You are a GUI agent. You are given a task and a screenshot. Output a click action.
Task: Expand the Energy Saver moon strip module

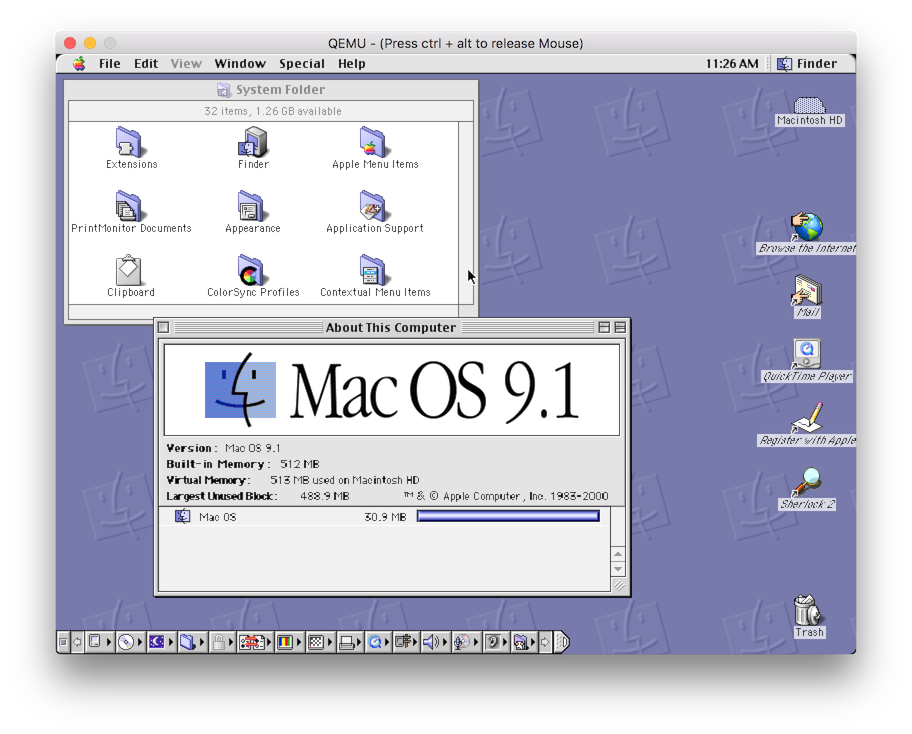[157, 642]
